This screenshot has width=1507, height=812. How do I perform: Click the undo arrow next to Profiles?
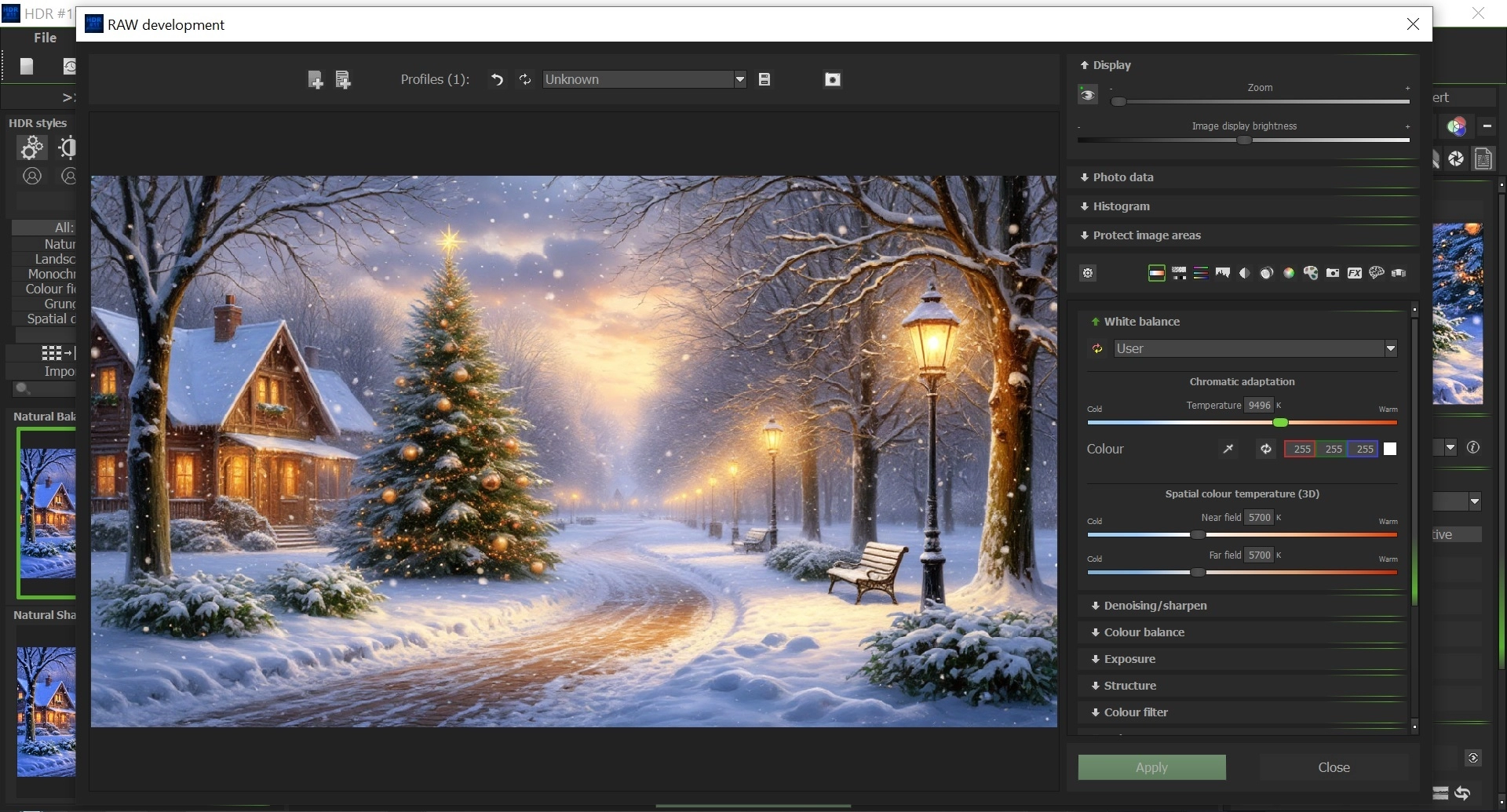pos(497,79)
